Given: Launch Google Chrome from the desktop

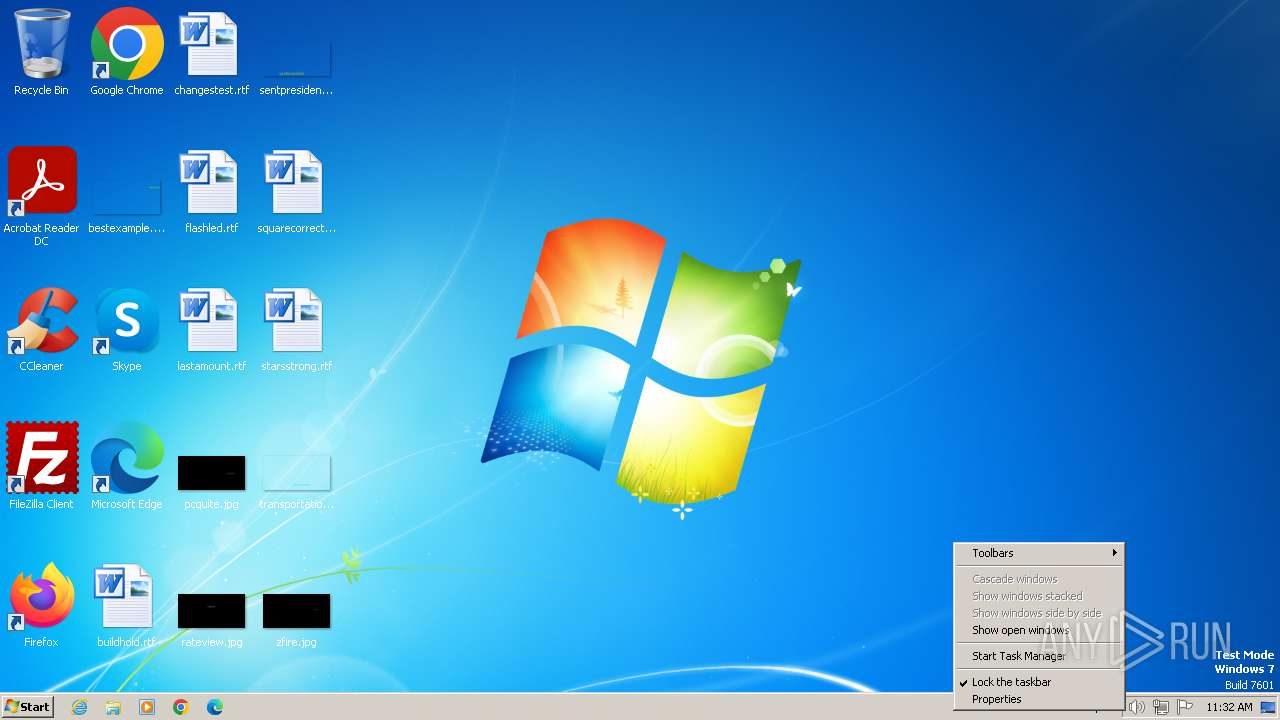Looking at the screenshot, I should tap(127, 53).
